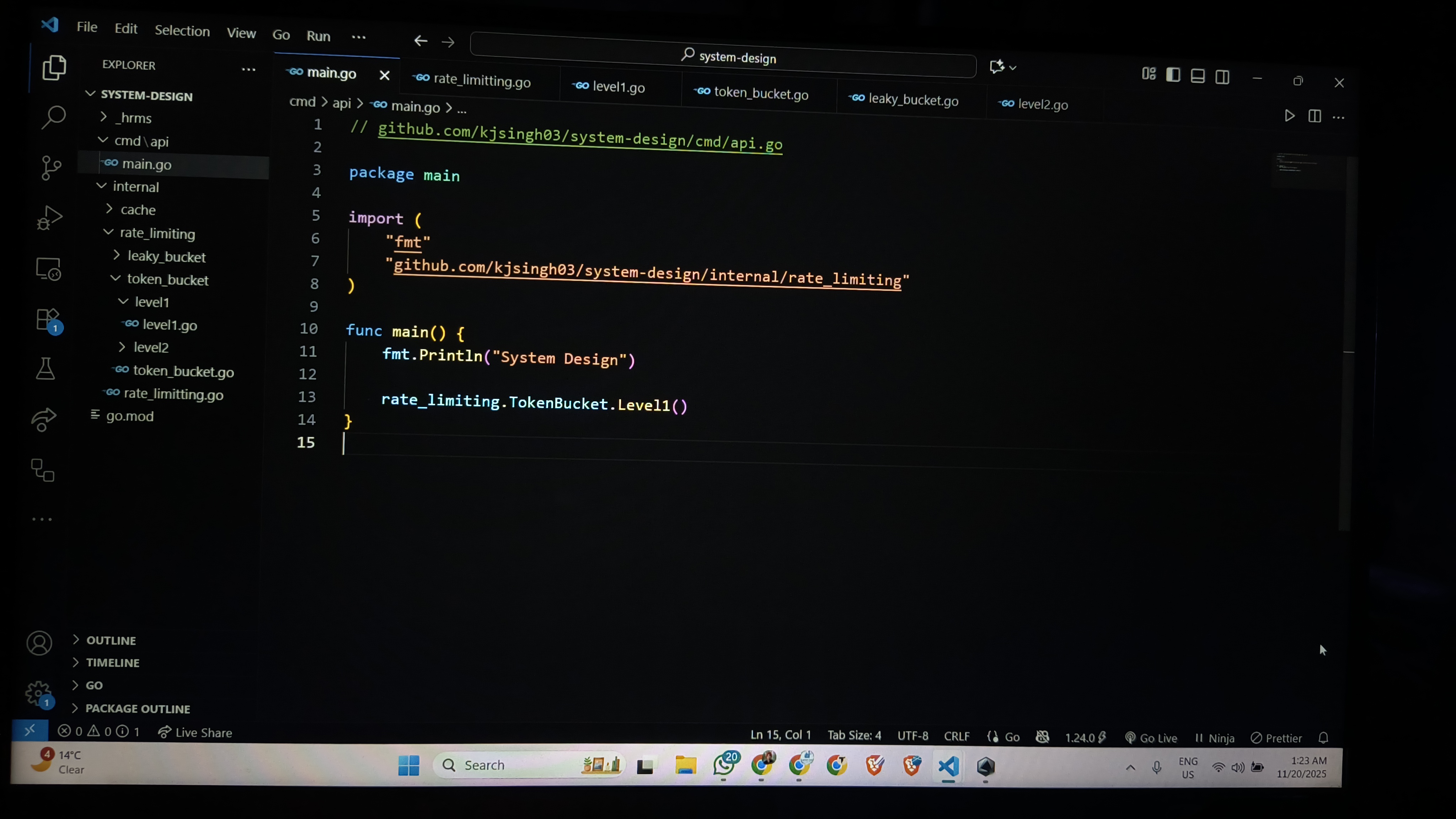The height and width of the screenshot is (819, 1456).
Task: Expand the OUTLINE section
Action: coord(111,641)
